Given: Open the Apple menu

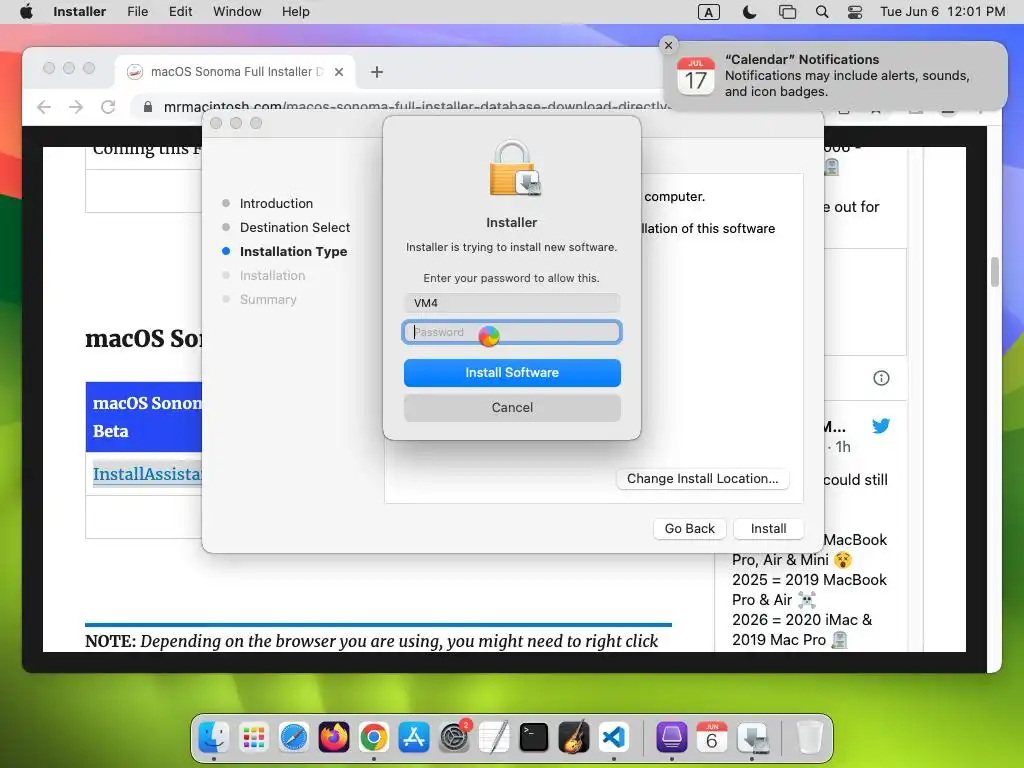Looking at the screenshot, I should [26, 12].
